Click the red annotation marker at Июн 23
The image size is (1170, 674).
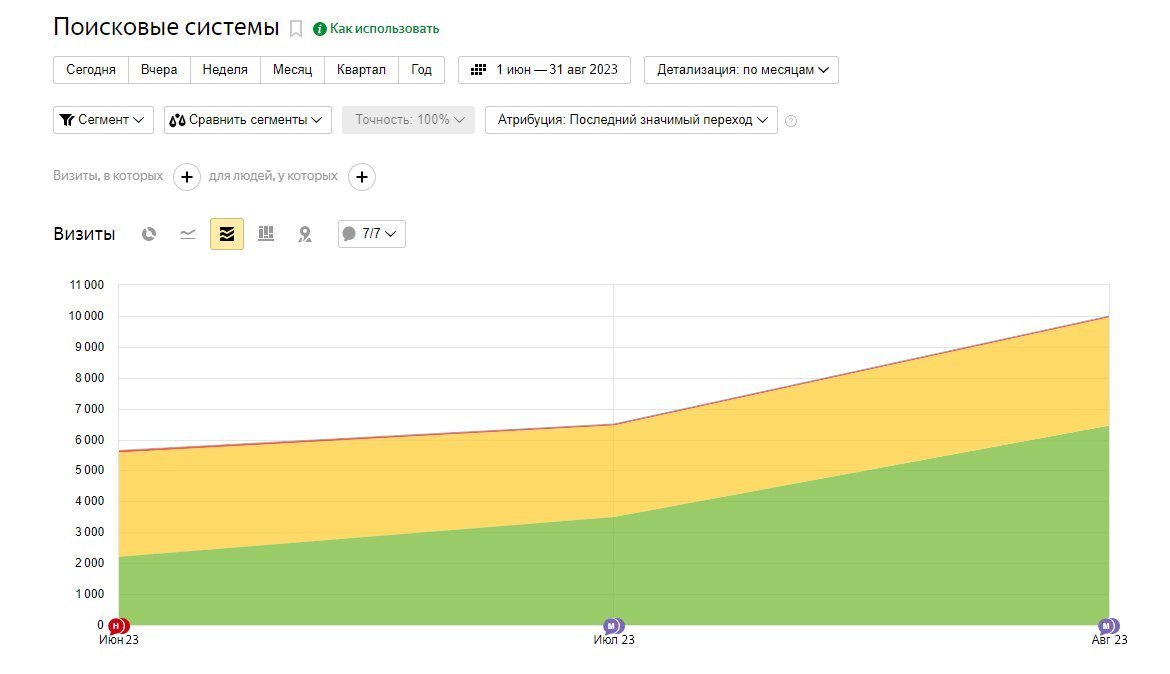click(118, 626)
